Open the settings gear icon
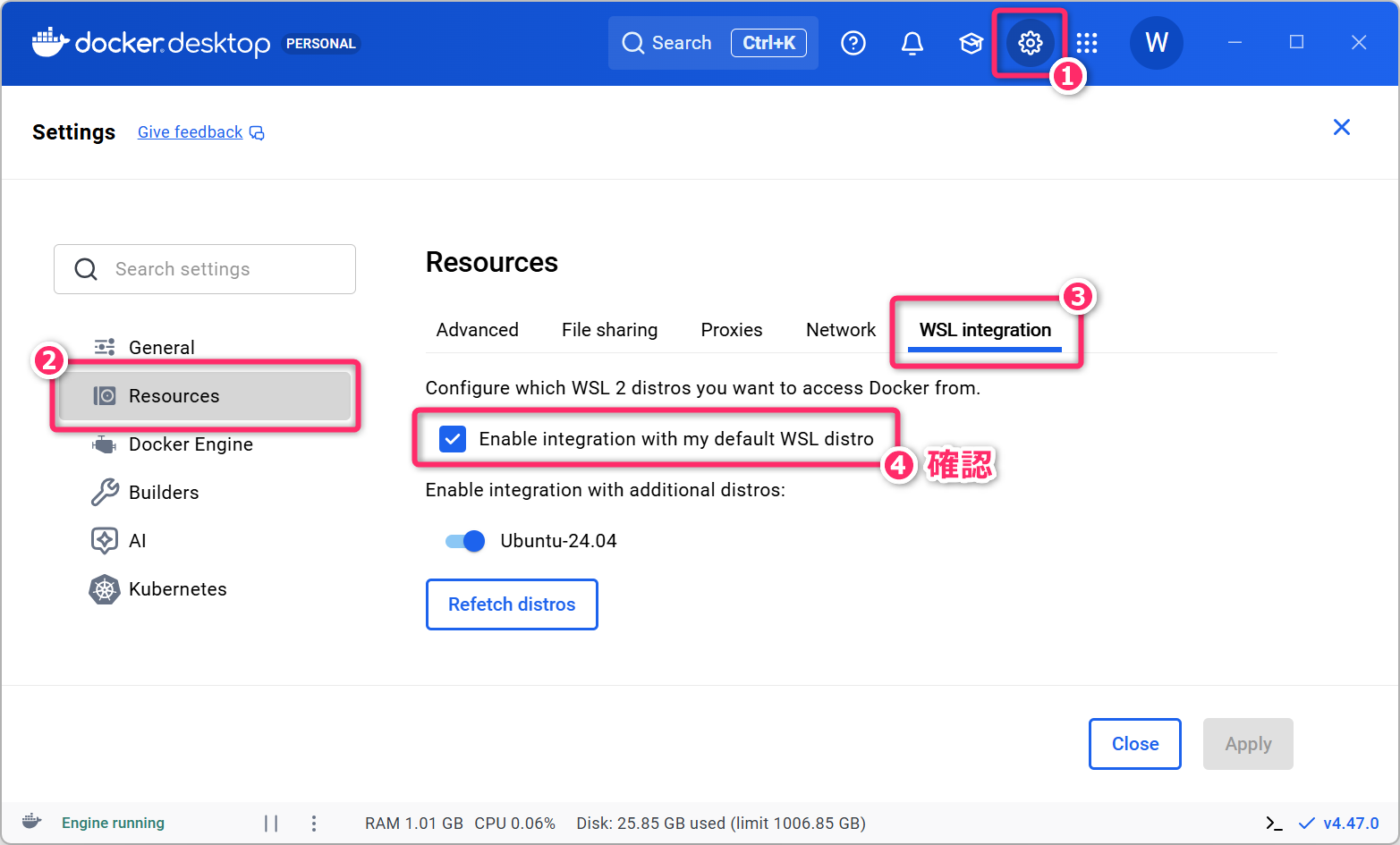The image size is (1400, 845). pos(1030,43)
